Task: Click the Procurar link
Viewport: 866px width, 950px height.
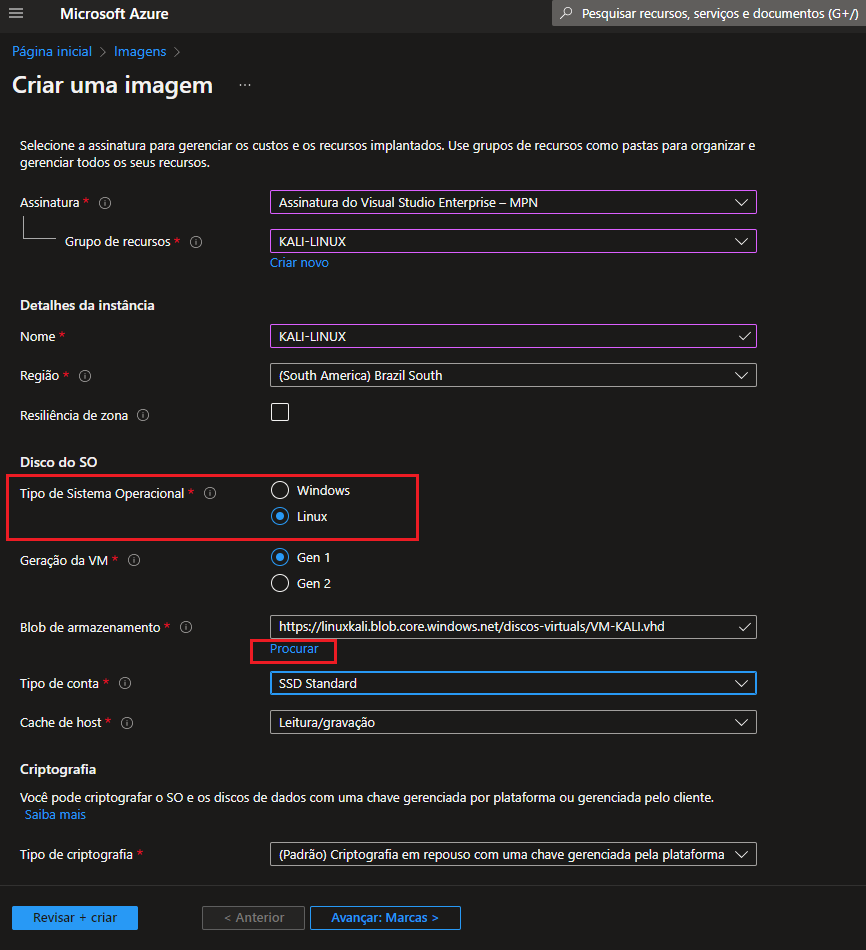Action: pyautogui.click(x=294, y=649)
